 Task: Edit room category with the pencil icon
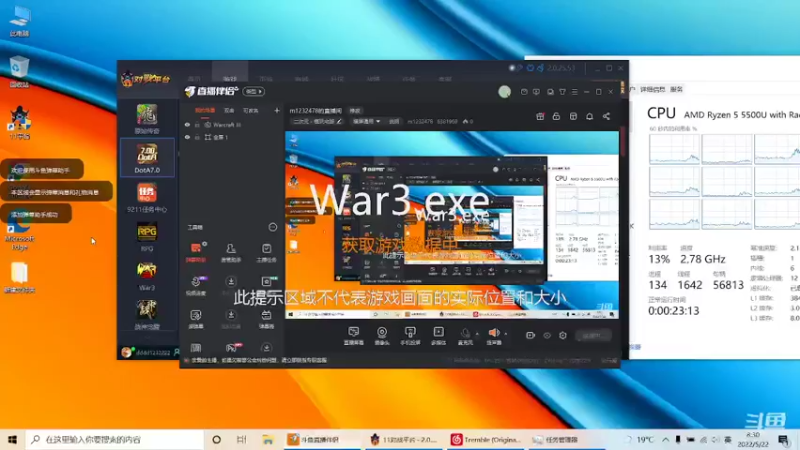pos(339,121)
